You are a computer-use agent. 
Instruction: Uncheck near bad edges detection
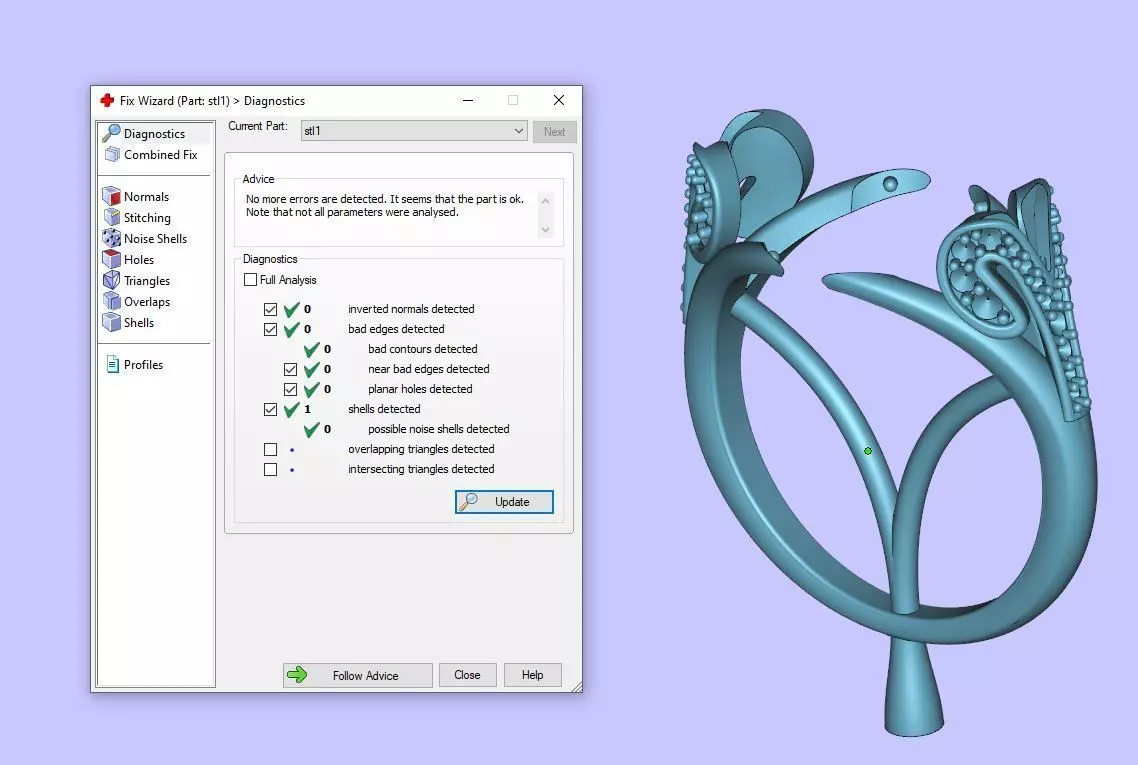tap(290, 369)
